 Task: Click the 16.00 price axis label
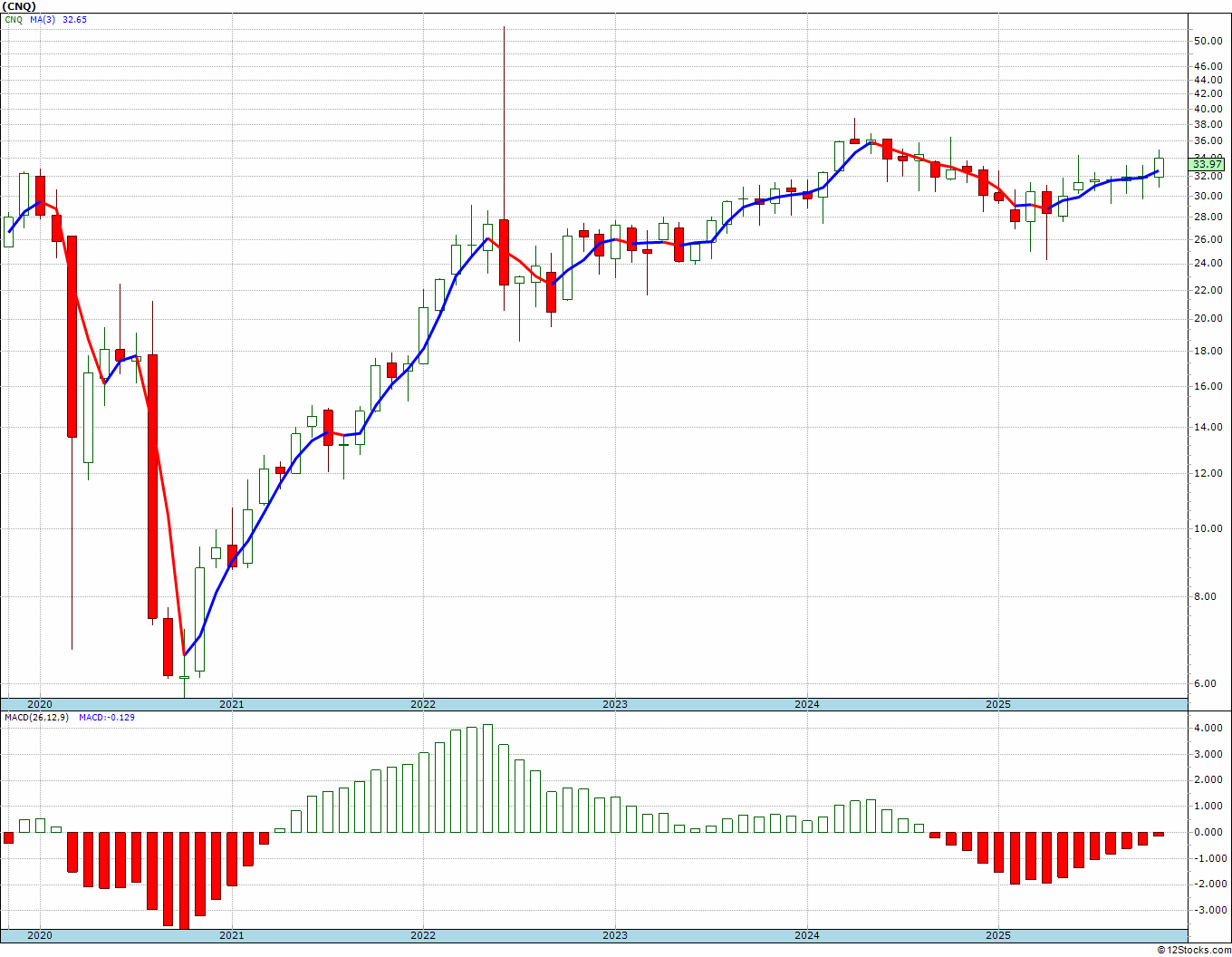coord(1208,386)
